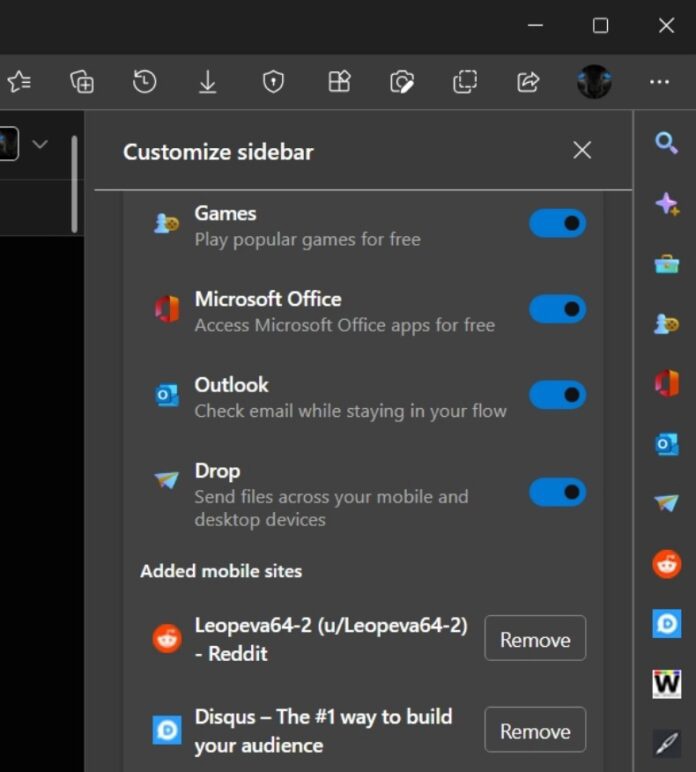This screenshot has height=772, width=696.
Task: Click the Share toolbar icon
Action: click(x=528, y=82)
